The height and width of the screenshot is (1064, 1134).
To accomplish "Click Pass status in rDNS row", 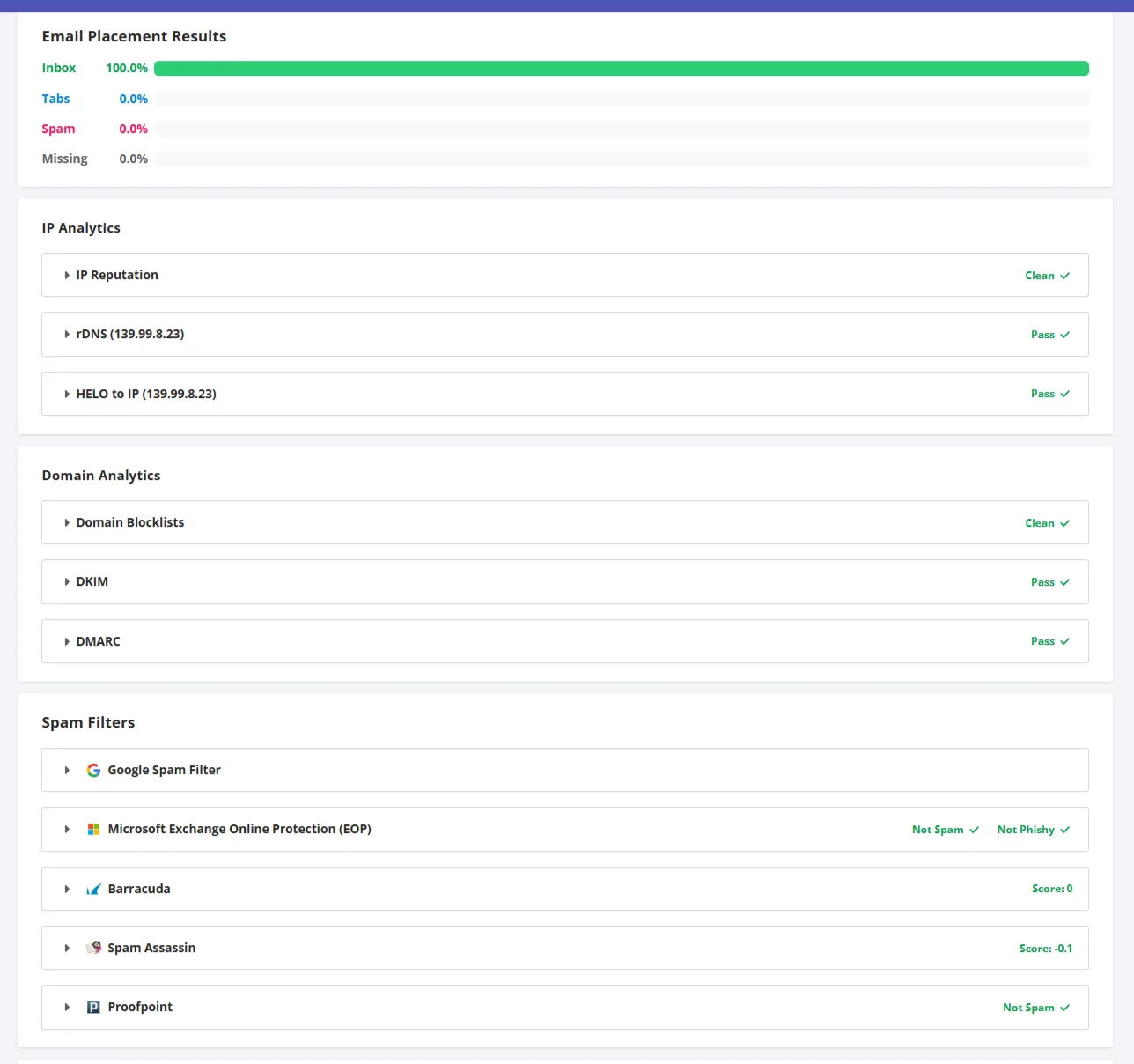I will pos(1042,335).
